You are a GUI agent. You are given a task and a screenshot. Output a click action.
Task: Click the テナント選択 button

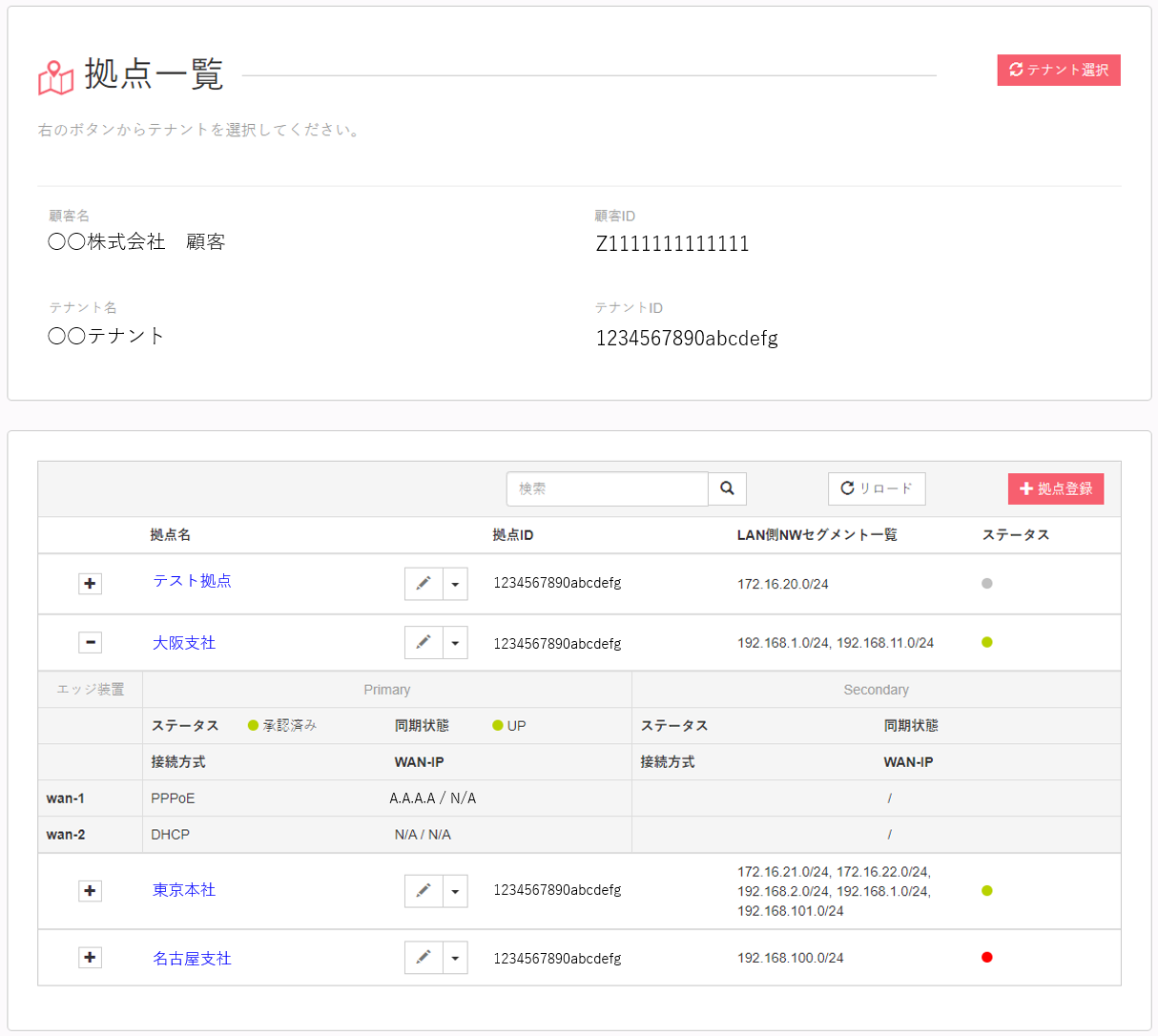1058,70
